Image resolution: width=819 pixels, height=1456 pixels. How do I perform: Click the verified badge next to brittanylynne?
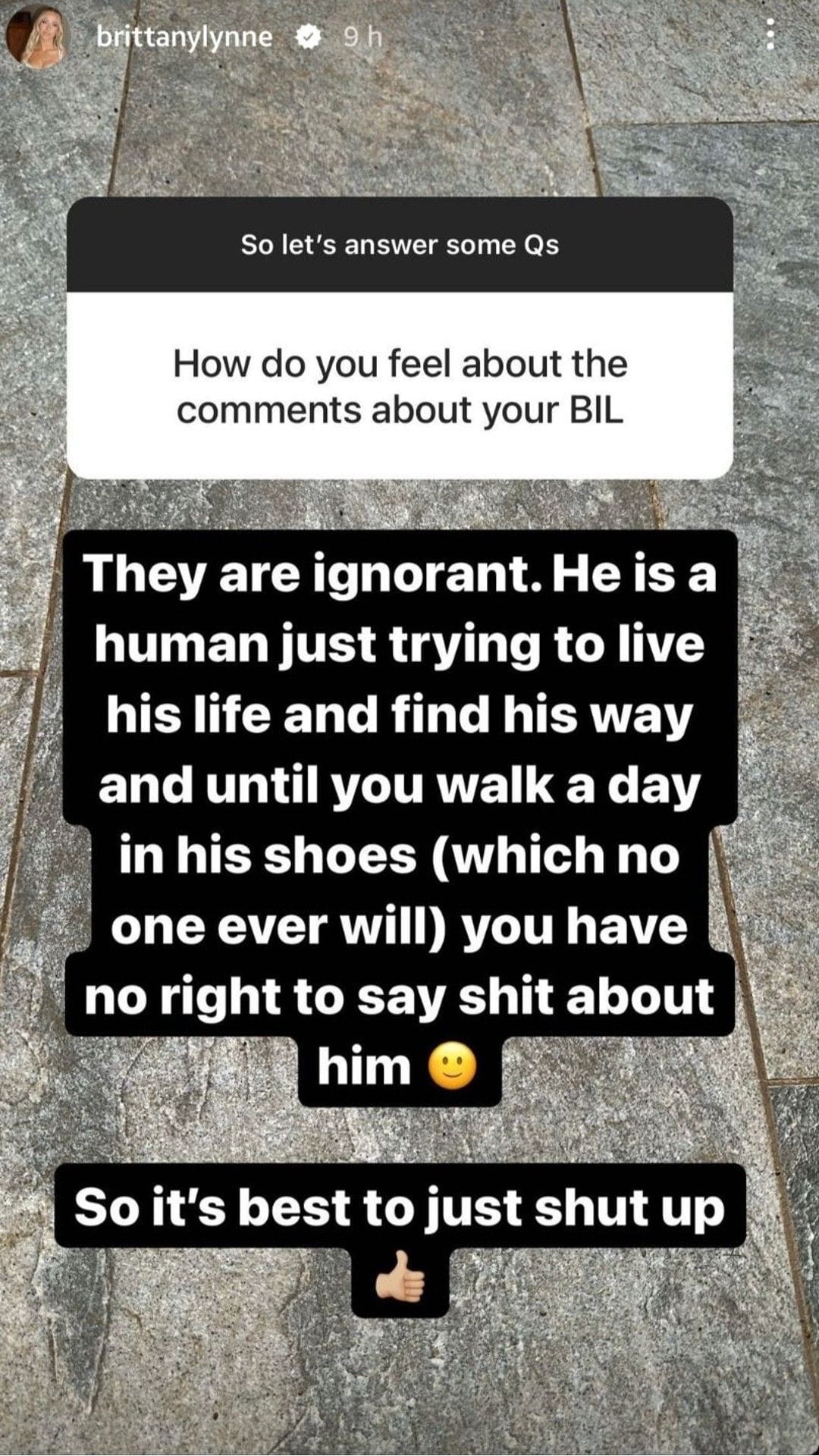click(x=307, y=37)
